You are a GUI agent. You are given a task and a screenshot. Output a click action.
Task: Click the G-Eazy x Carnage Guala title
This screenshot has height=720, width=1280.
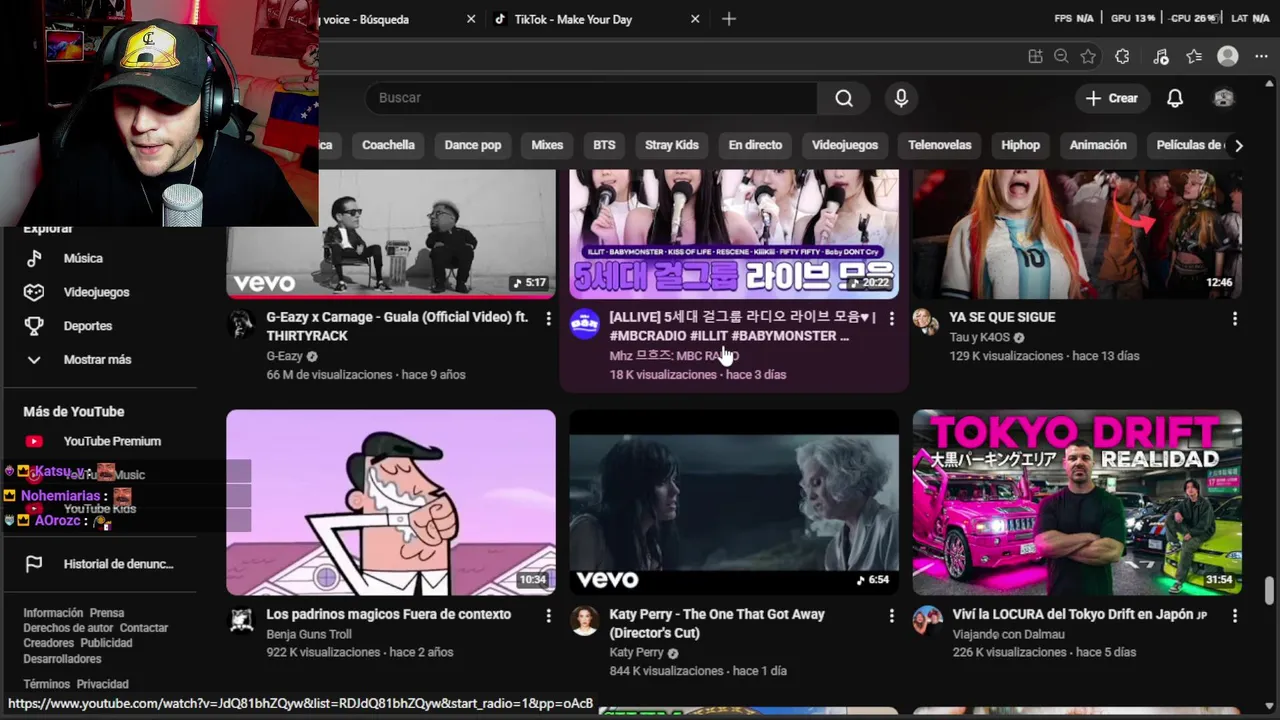[397, 326]
